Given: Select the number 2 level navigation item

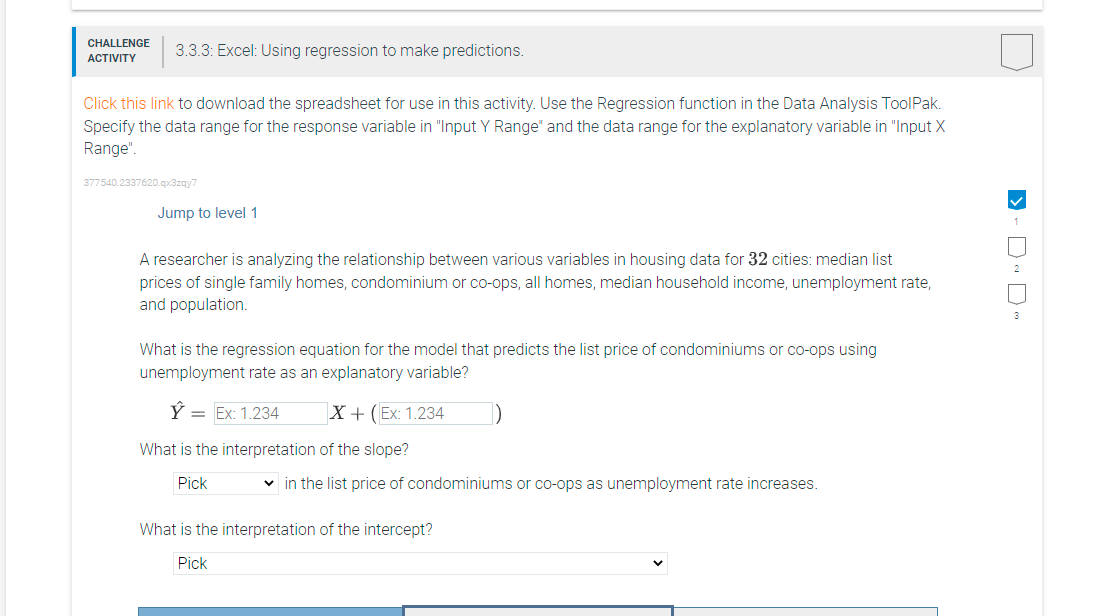Looking at the screenshot, I should click(1016, 247).
